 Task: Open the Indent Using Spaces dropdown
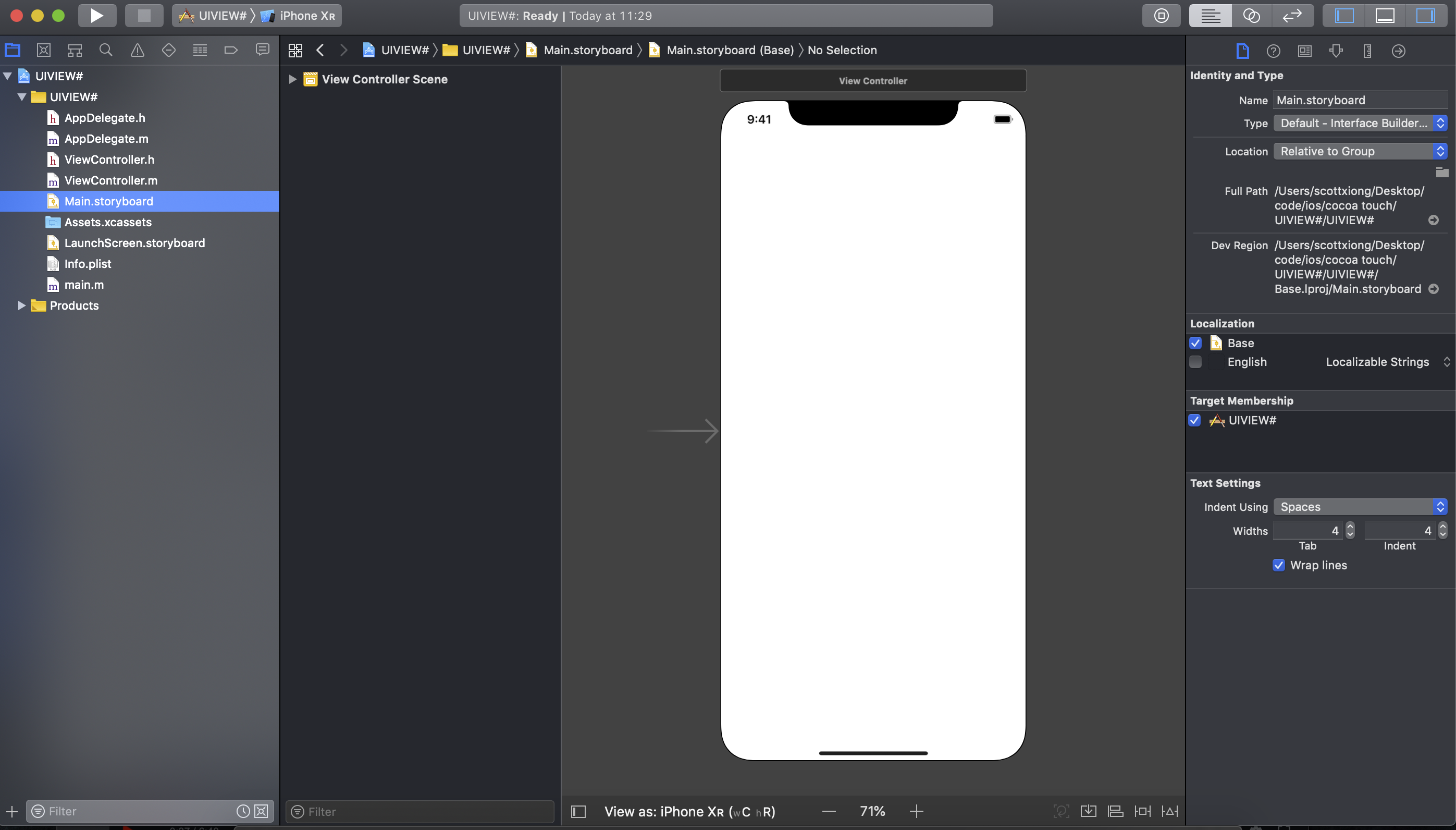[1360, 507]
